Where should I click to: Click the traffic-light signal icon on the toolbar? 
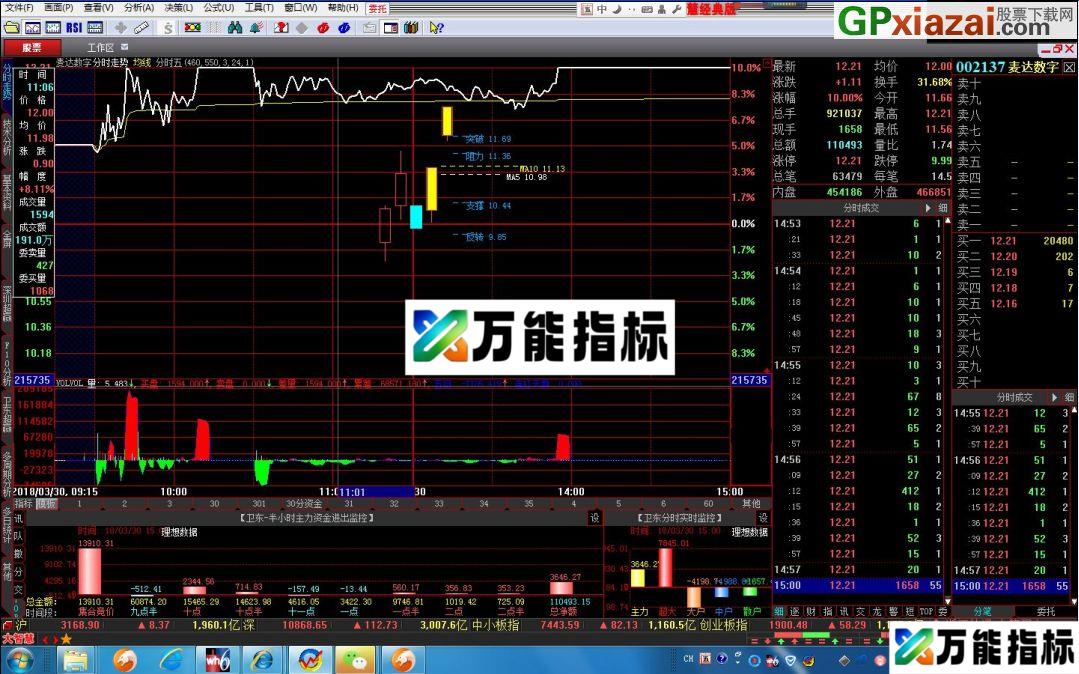click(x=192, y=28)
